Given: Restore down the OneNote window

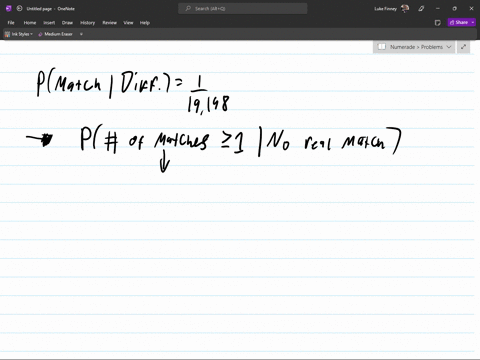Looking at the screenshot, I should click(x=454, y=9).
